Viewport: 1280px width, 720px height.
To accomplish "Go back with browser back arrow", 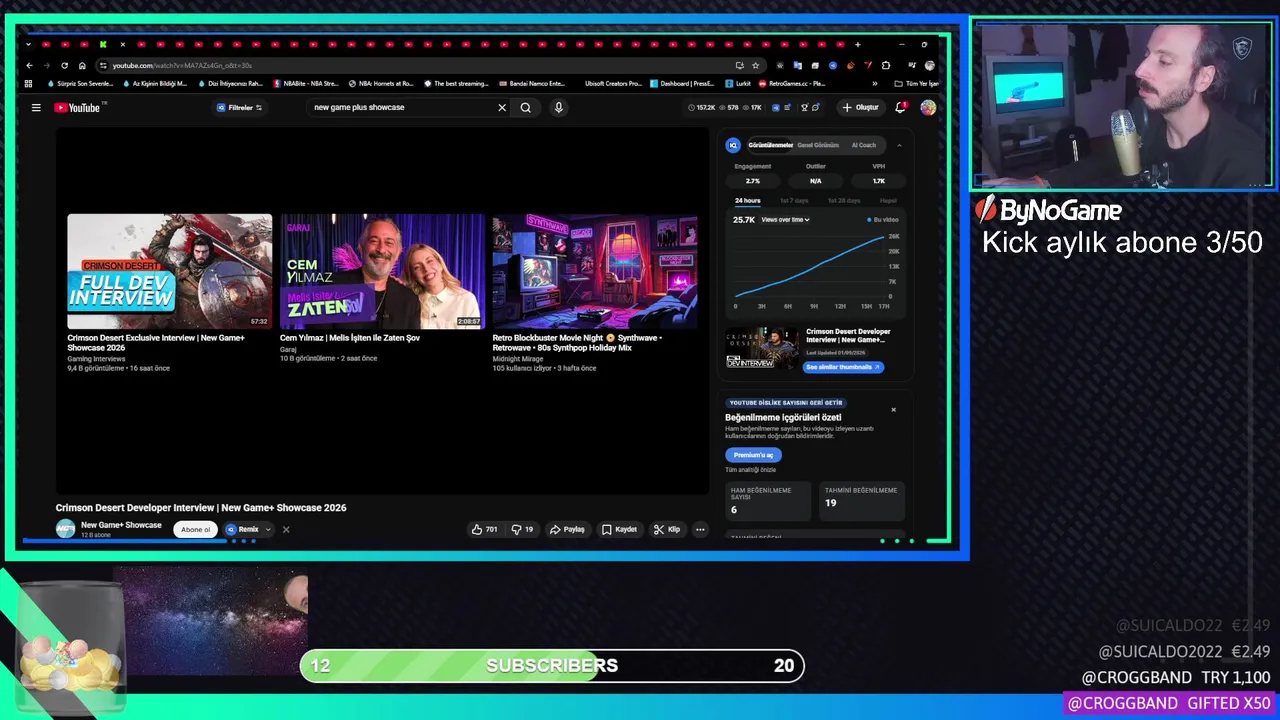I will 30,66.
